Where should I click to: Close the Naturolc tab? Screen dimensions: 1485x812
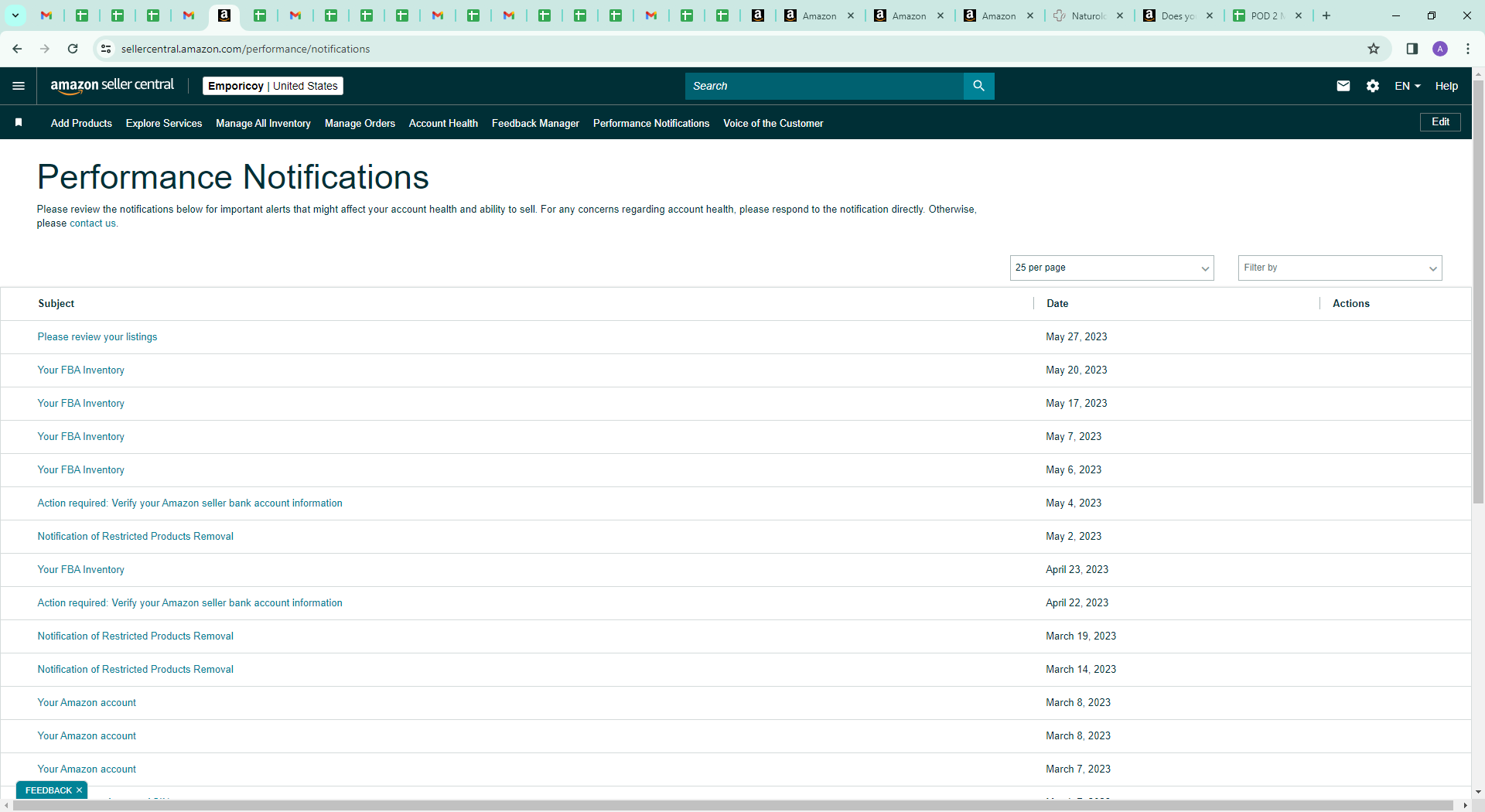coord(1120,15)
